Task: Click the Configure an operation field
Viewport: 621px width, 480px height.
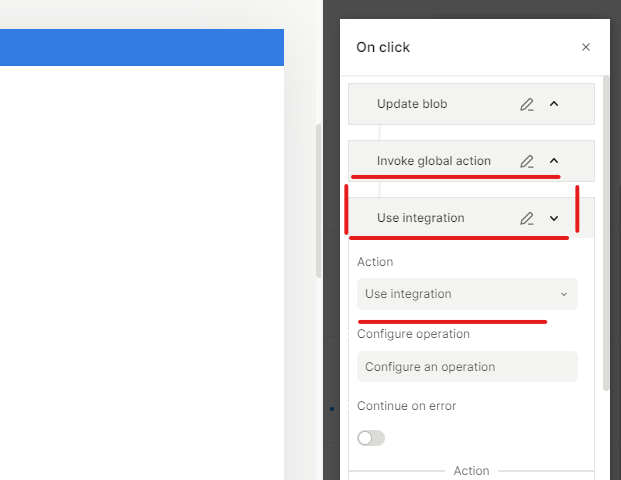Action: 467,367
